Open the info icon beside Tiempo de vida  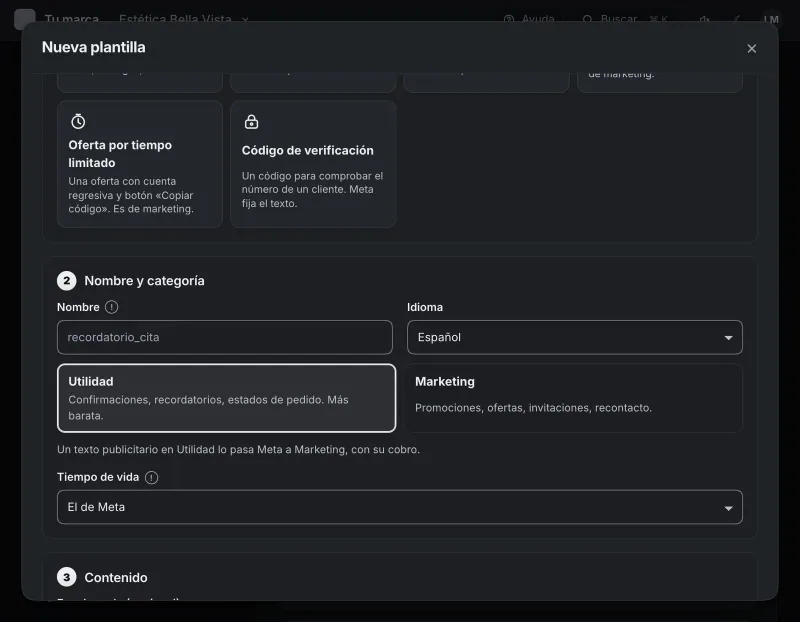point(152,477)
